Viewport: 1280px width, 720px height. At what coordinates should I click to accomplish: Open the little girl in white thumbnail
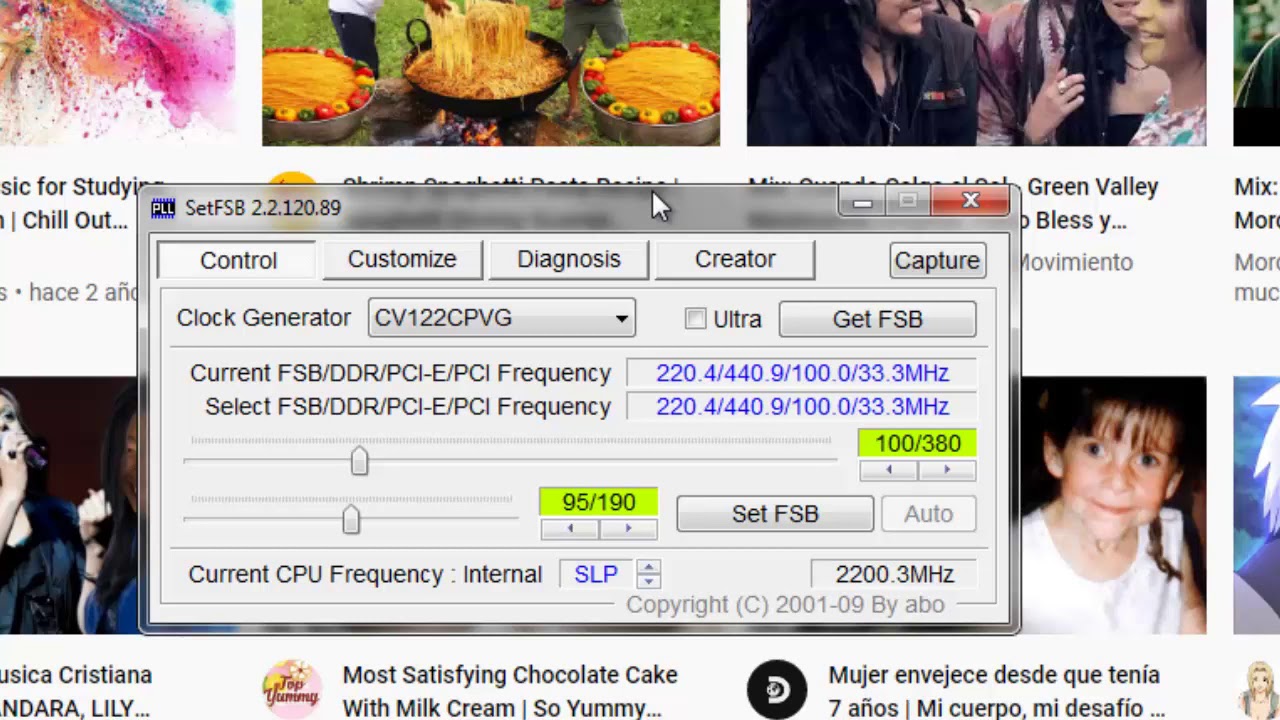(x=1114, y=505)
